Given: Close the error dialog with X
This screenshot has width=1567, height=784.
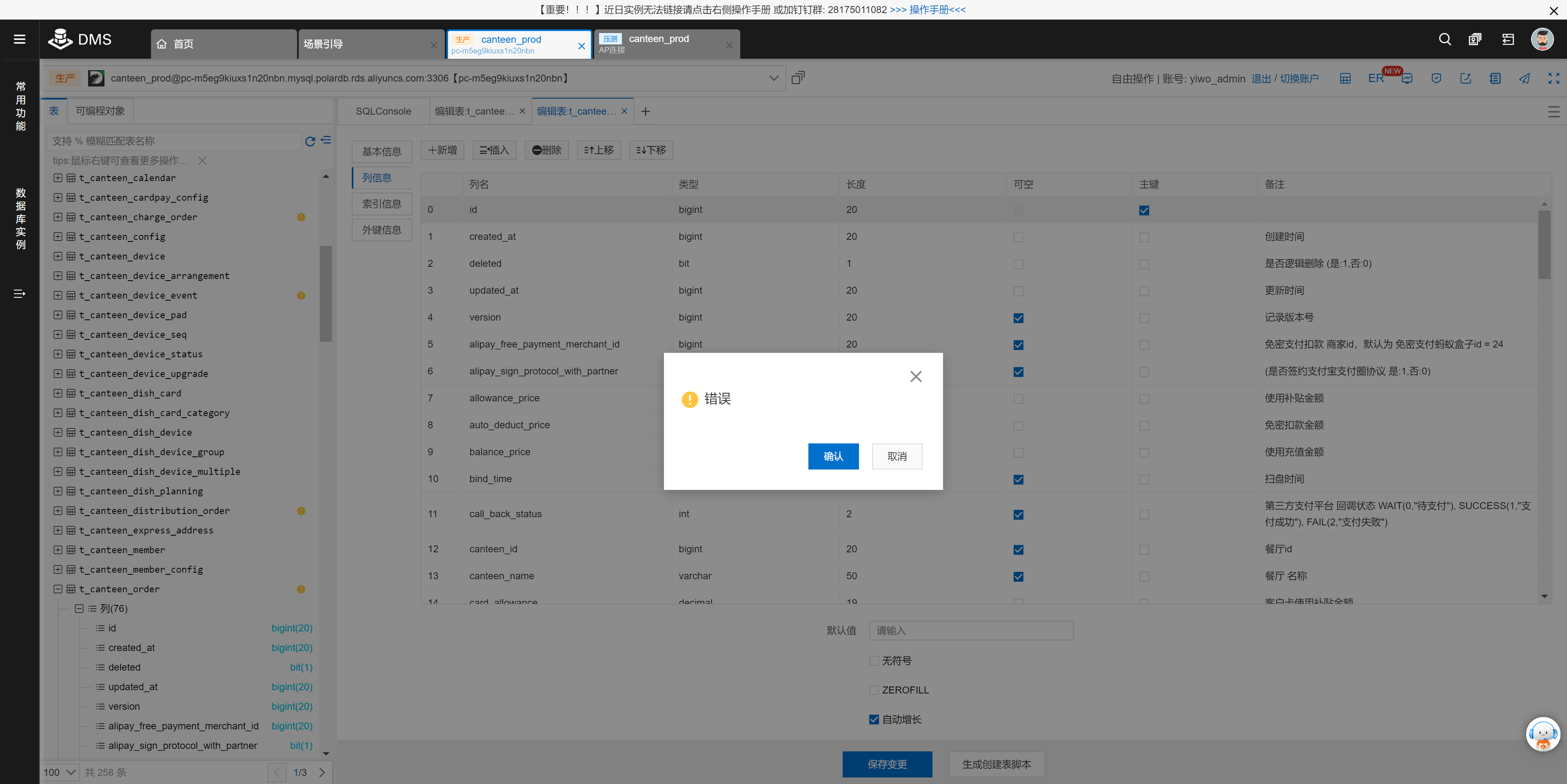Looking at the screenshot, I should [x=915, y=376].
